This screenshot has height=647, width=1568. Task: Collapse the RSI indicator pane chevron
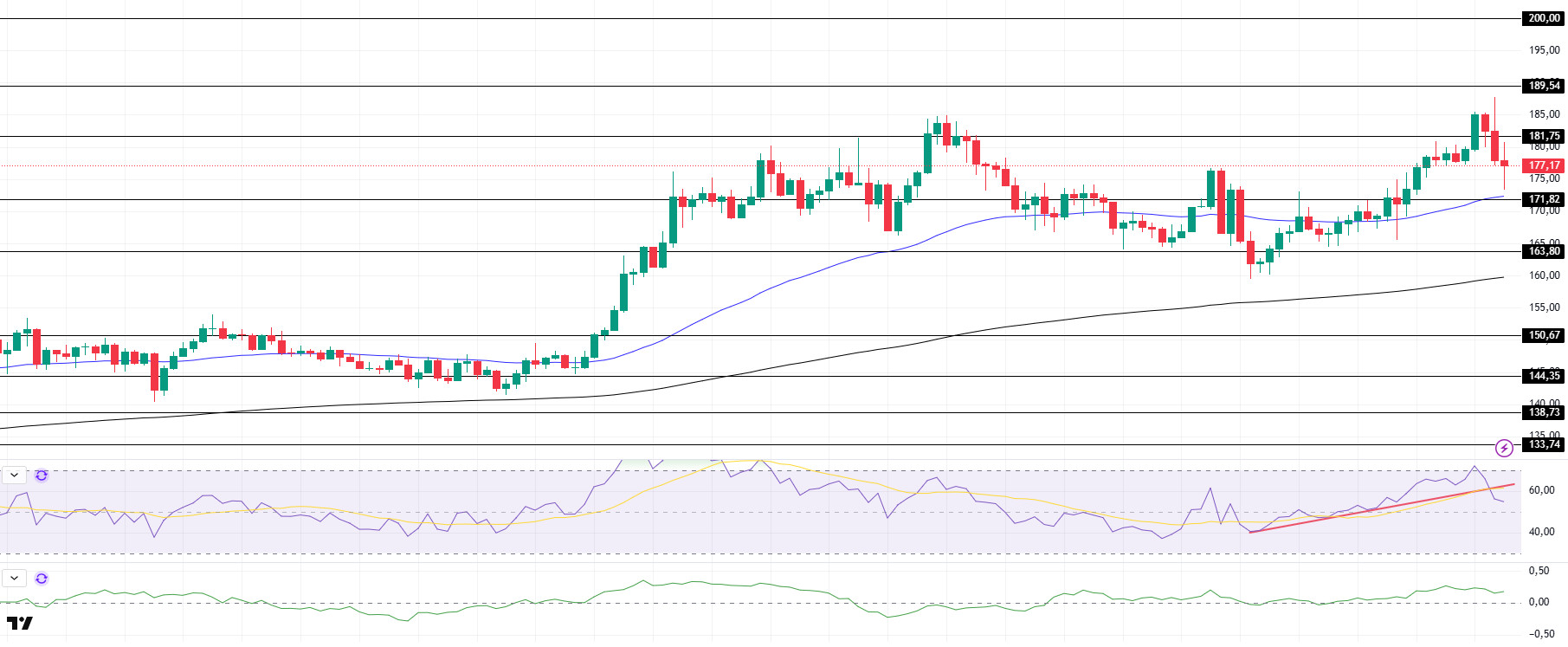[x=15, y=476]
